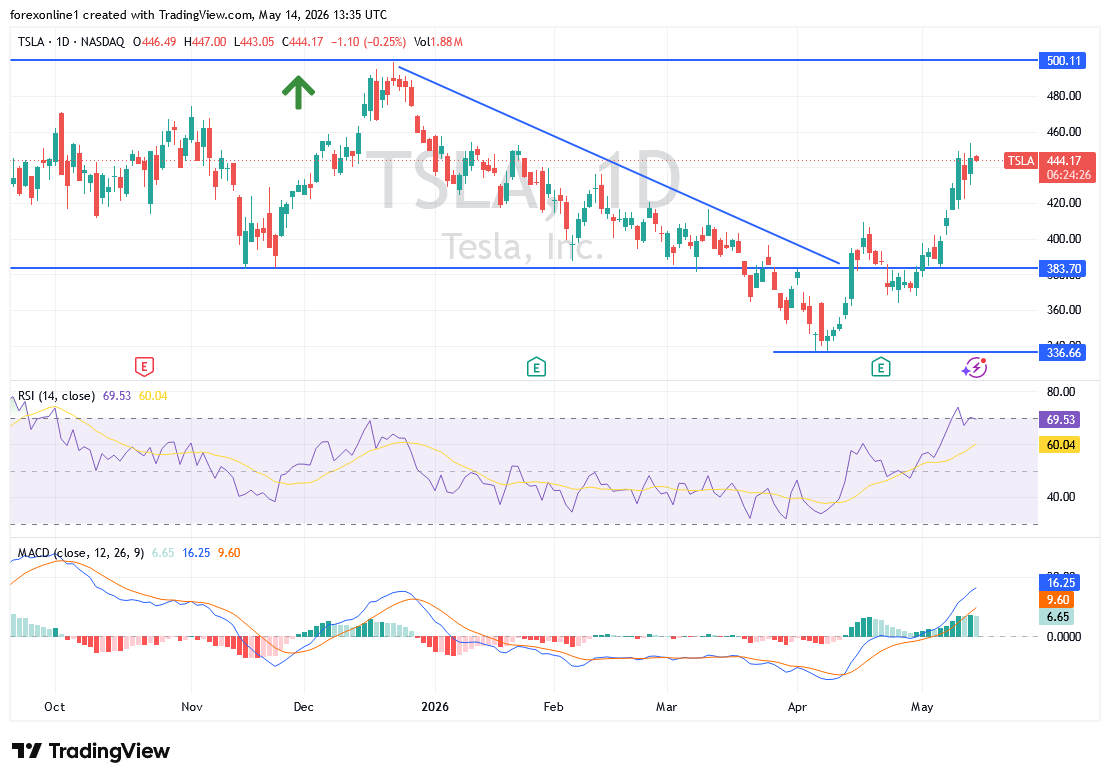Click 80.00 on the RSI scale
The image size is (1110, 781).
[x=1061, y=392]
